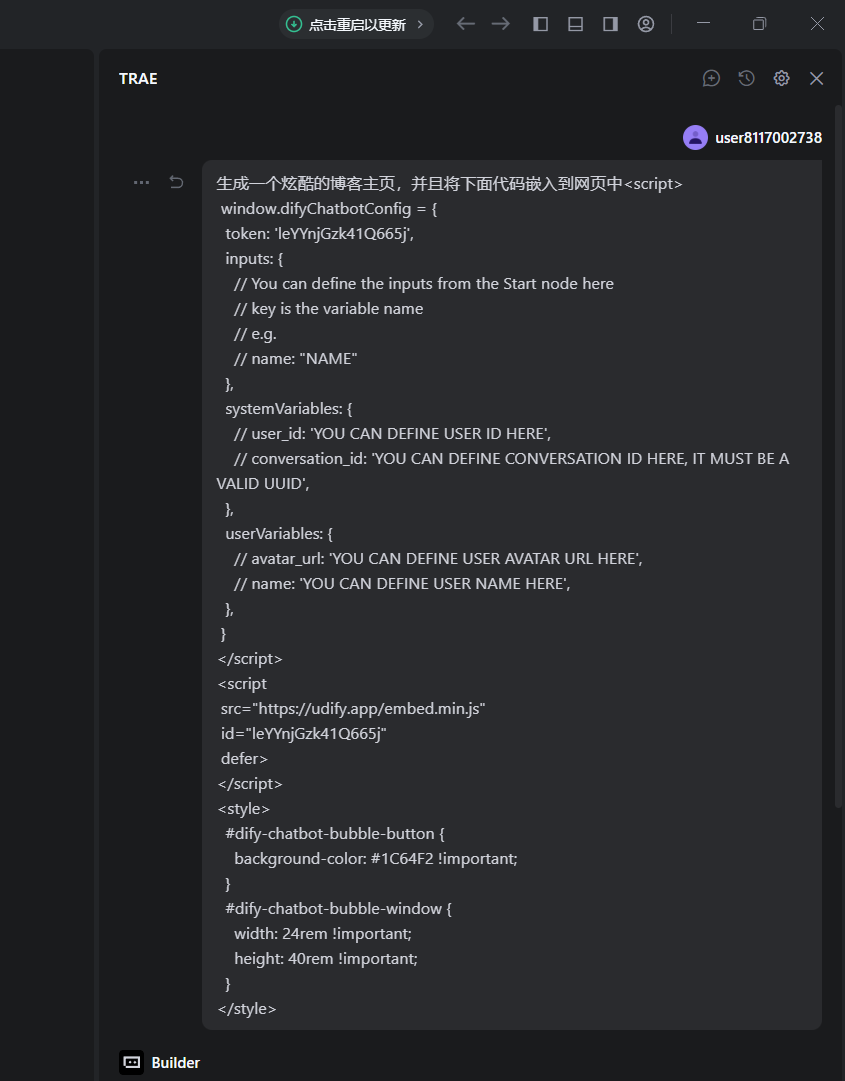
Task: Click the restart to update button
Action: [x=356, y=24]
